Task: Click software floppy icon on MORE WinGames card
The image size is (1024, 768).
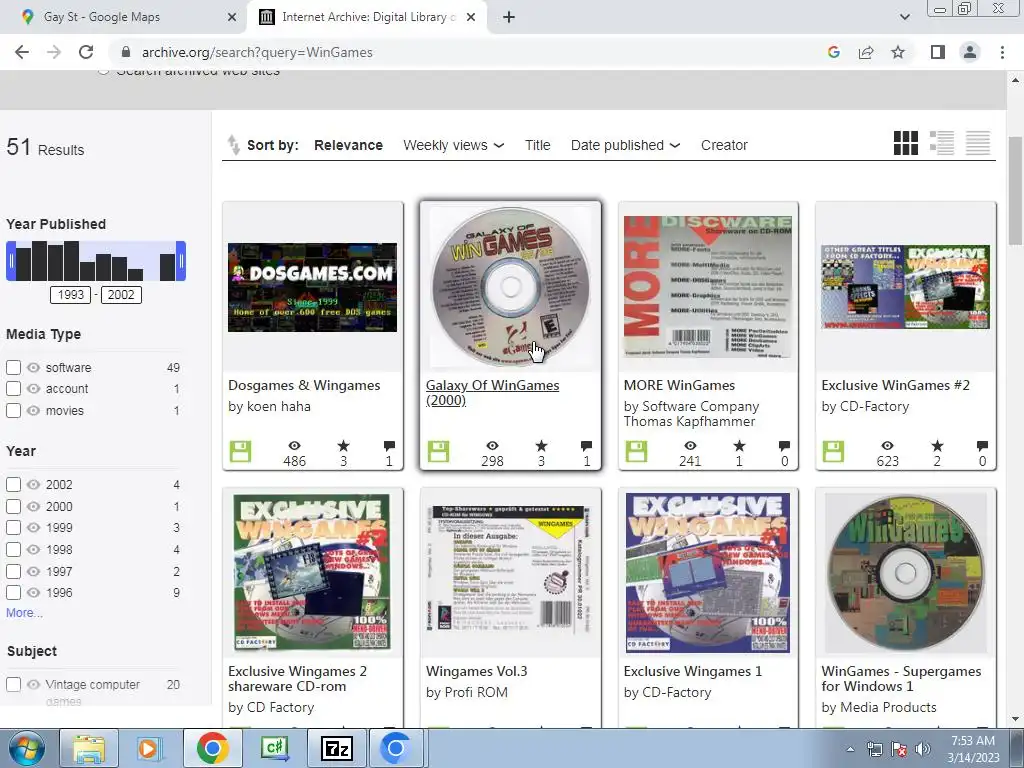Action: click(636, 451)
